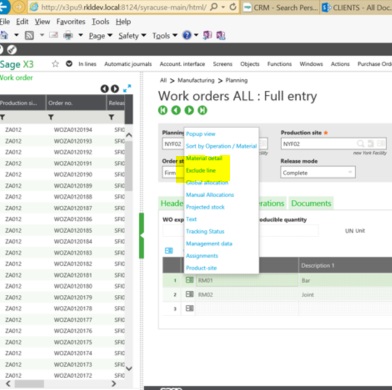Click the favorite star next to Sage X3
The width and height of the screenshot is (392, 390).
[x=55, y=64]
